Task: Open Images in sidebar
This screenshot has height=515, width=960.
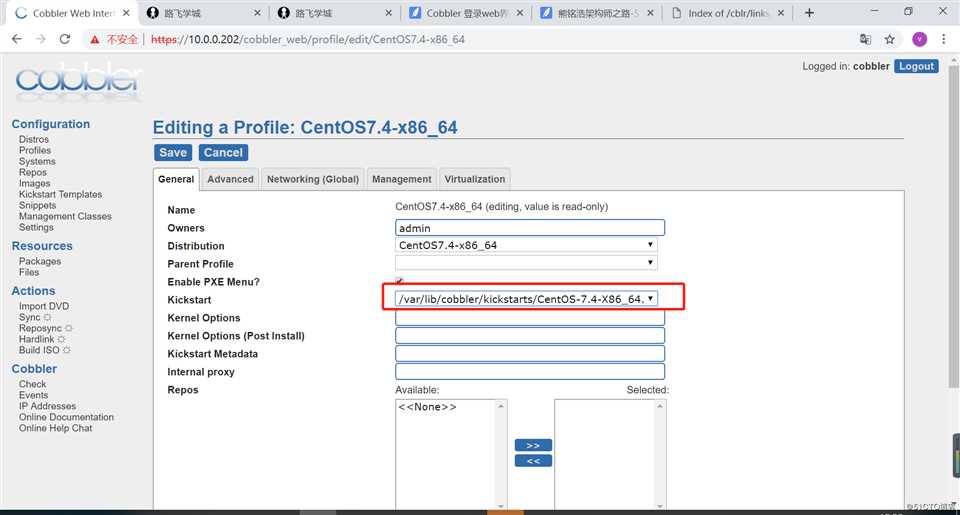Action: [34, 184]
